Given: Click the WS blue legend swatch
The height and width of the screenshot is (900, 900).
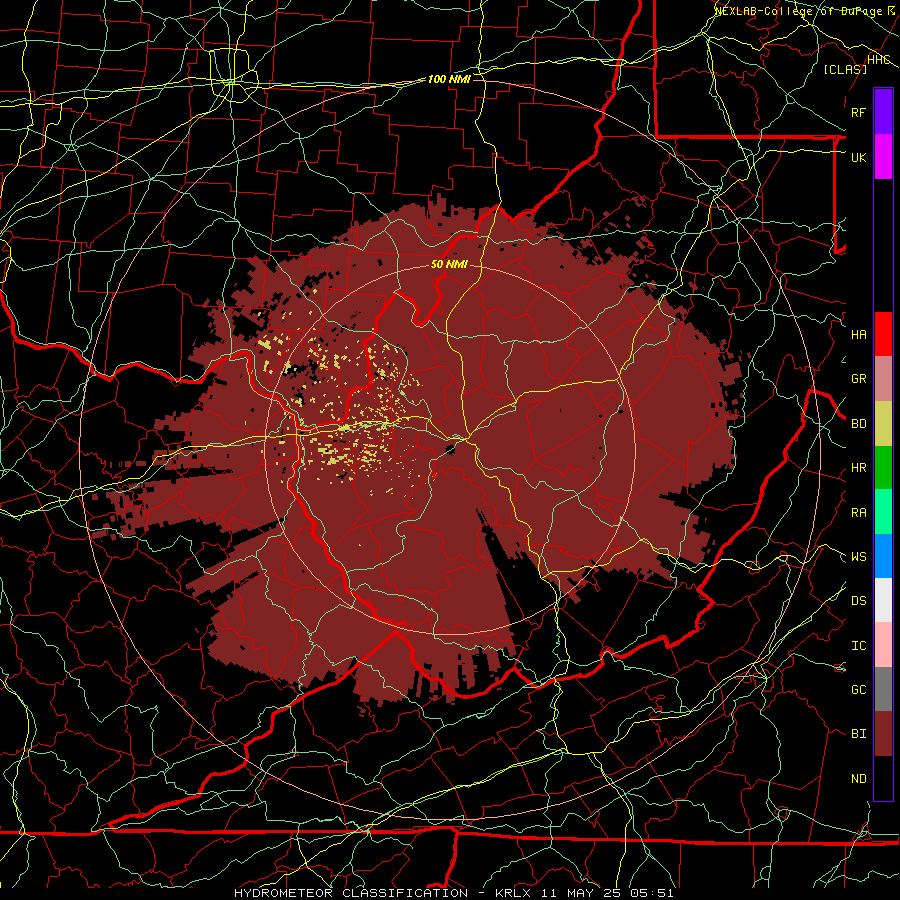Looking at the screenshot, I should [x=883, y=556].
